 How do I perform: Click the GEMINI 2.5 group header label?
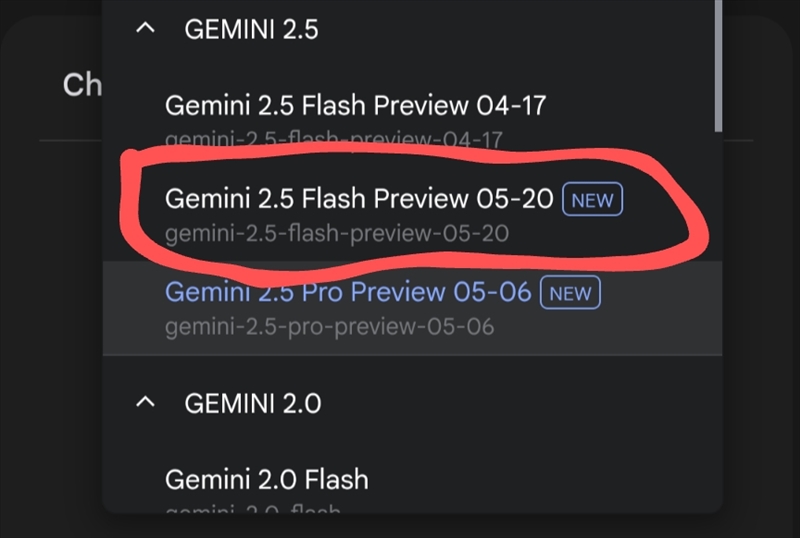(x=251, y=30)
